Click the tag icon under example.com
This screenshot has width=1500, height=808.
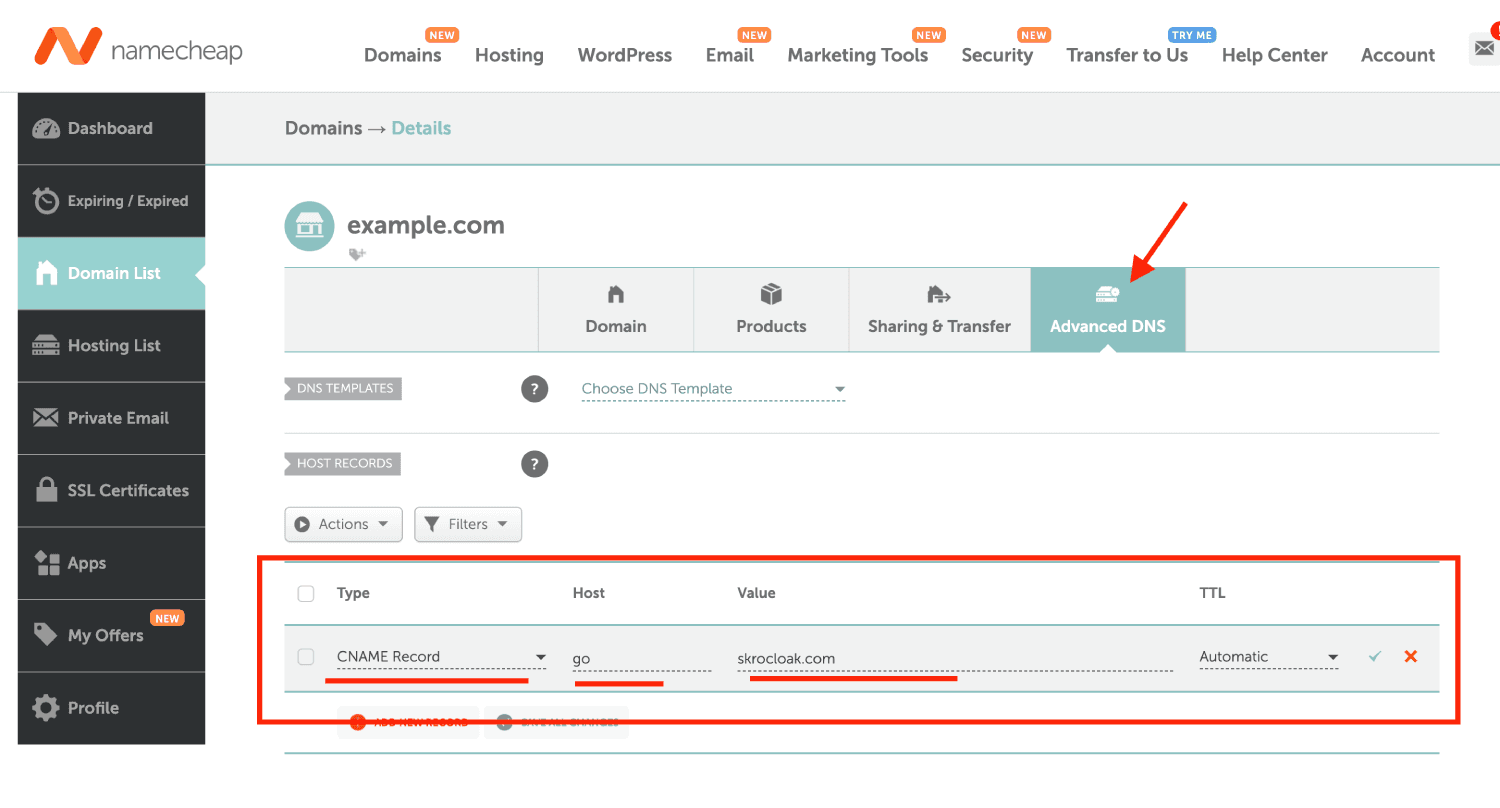coord(357,254)
